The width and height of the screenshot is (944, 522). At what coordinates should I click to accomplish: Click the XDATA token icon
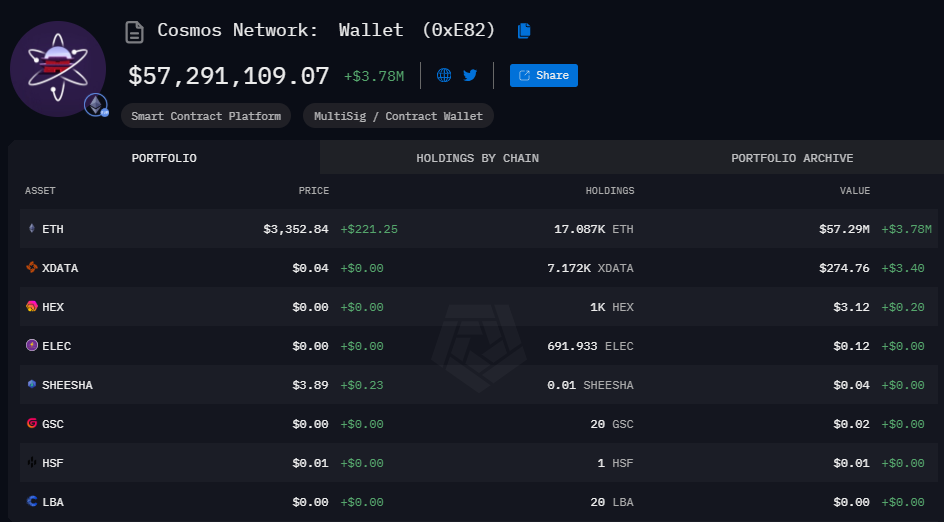point(31,268)
